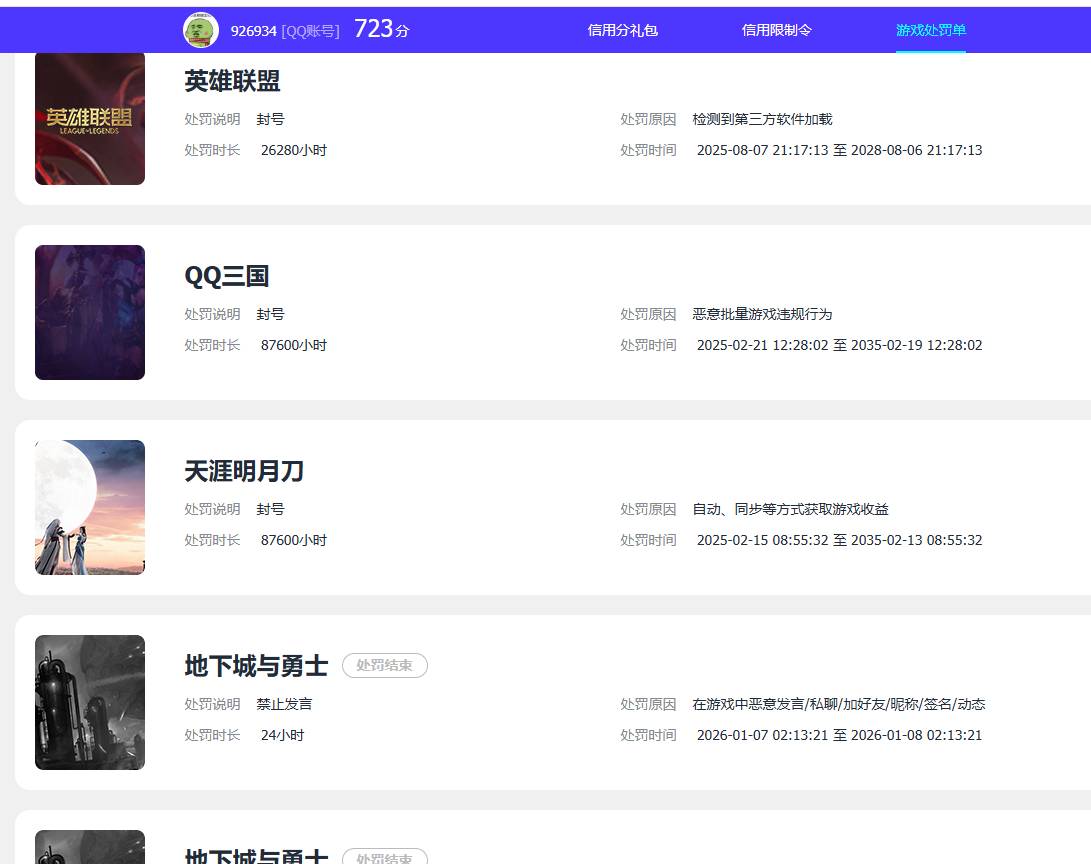Click 封号 in the 英雄联盟 card
1091x864 pixels.
(x=270, y=119)
